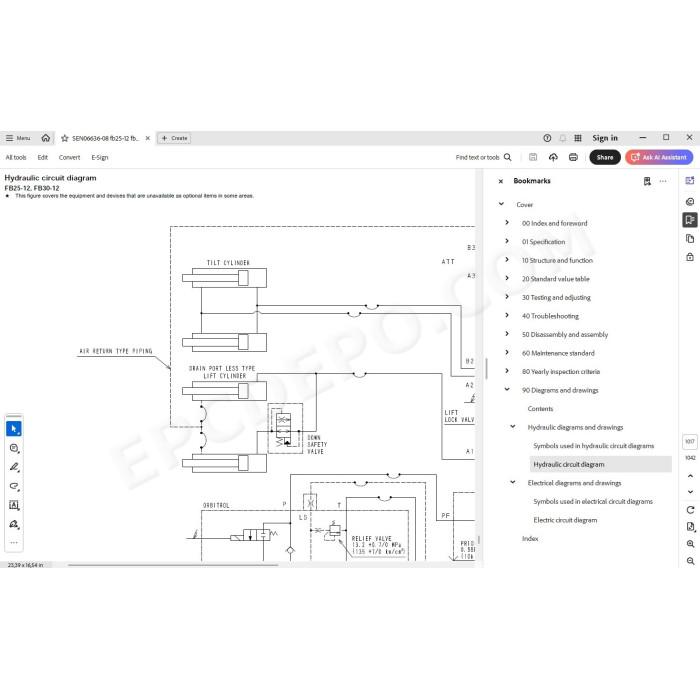Click the Share button
This screenshot has height=700, width=700.
605,157
